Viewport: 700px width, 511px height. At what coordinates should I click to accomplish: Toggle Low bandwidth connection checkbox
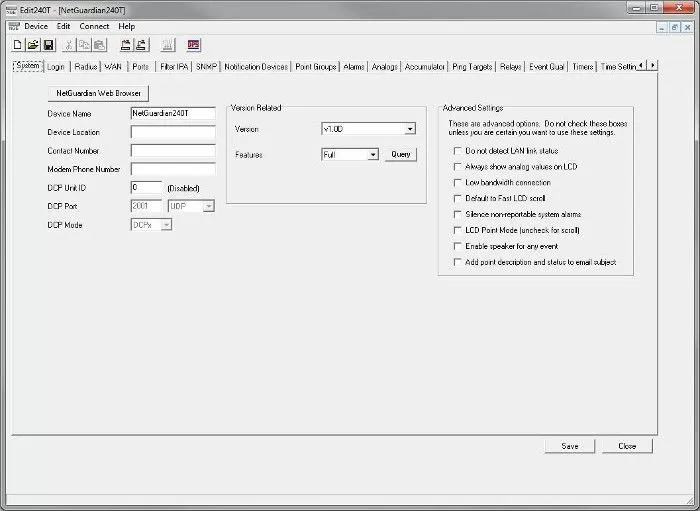tap(457, 183)
